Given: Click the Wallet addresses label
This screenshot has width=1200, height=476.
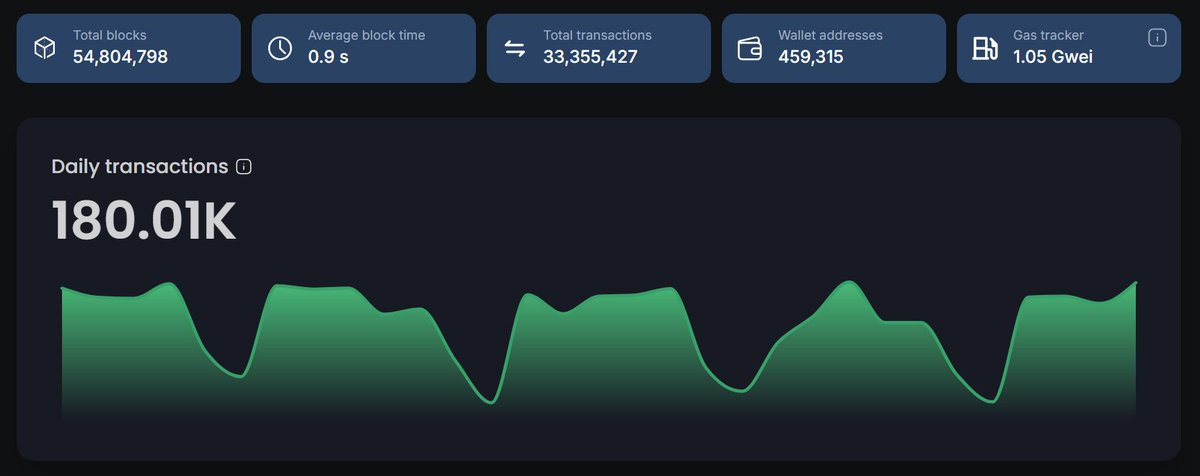Looking at the screenshot, I should click(x=831, y=35).
